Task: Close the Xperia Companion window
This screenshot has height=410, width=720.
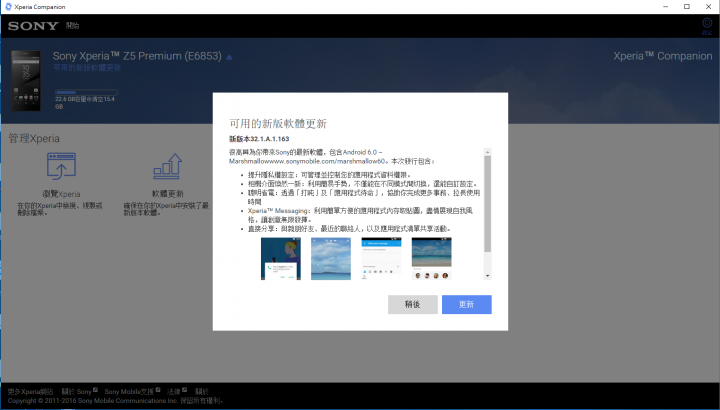Action: click(709, 6)
